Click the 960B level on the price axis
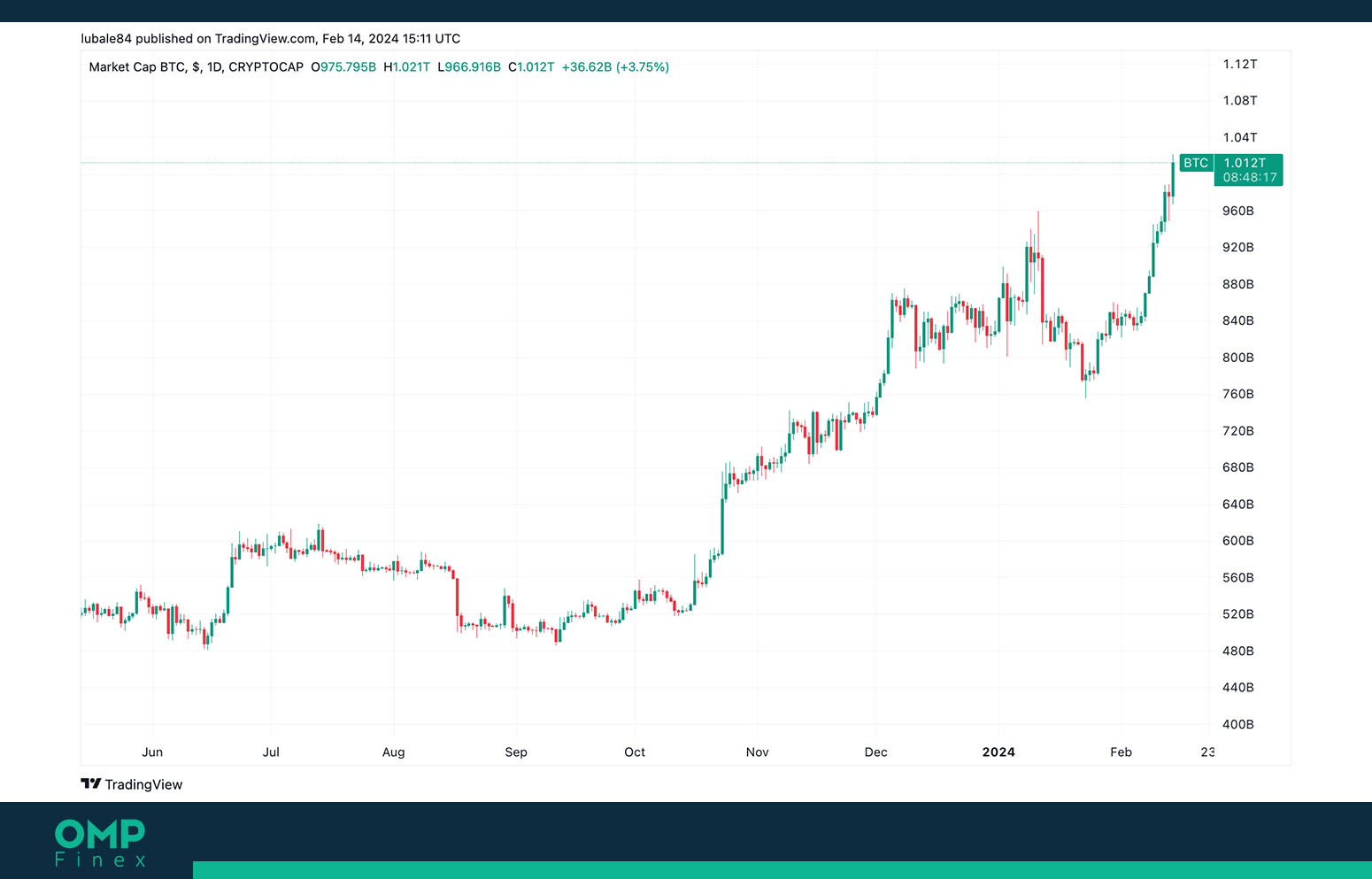1372x879 pixels. coord(1238,211)
